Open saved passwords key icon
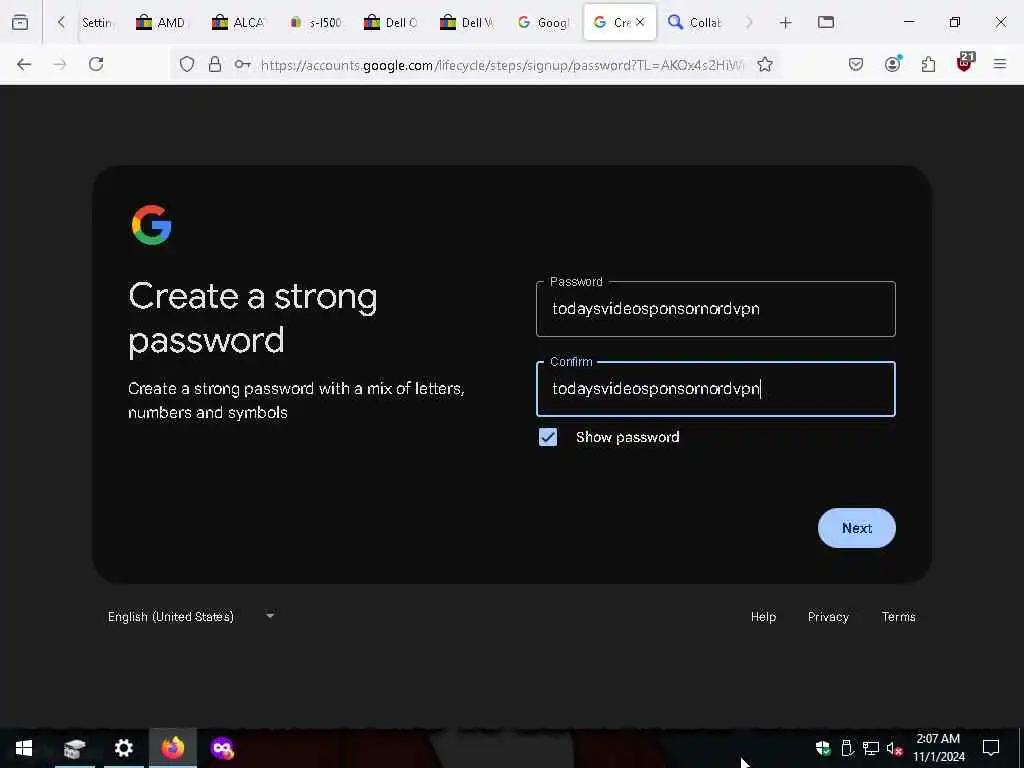Screen dimensions: 1024x768 click(x=242, y=64)
